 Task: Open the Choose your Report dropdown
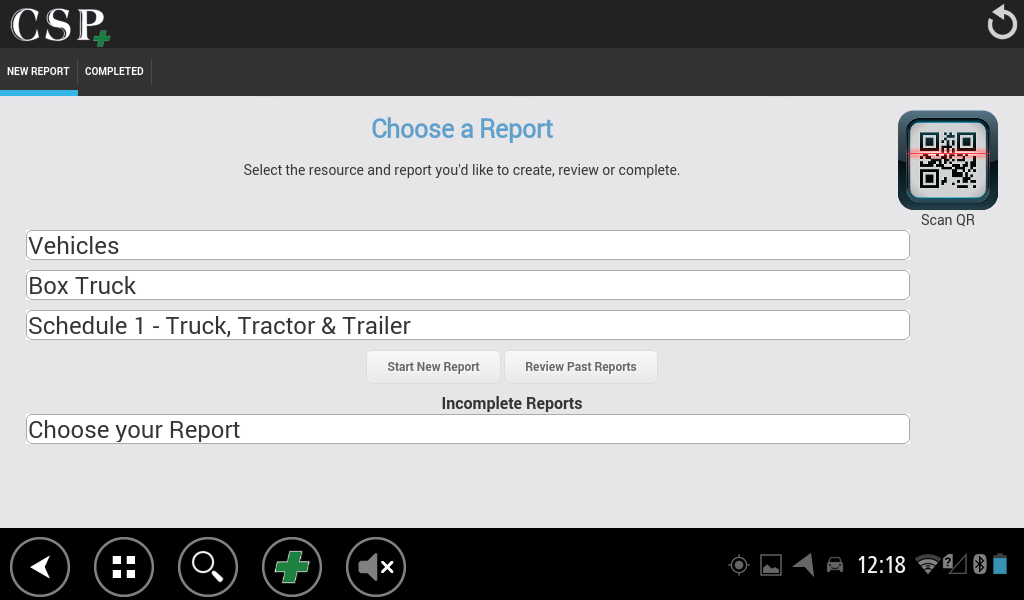point(468,430)
